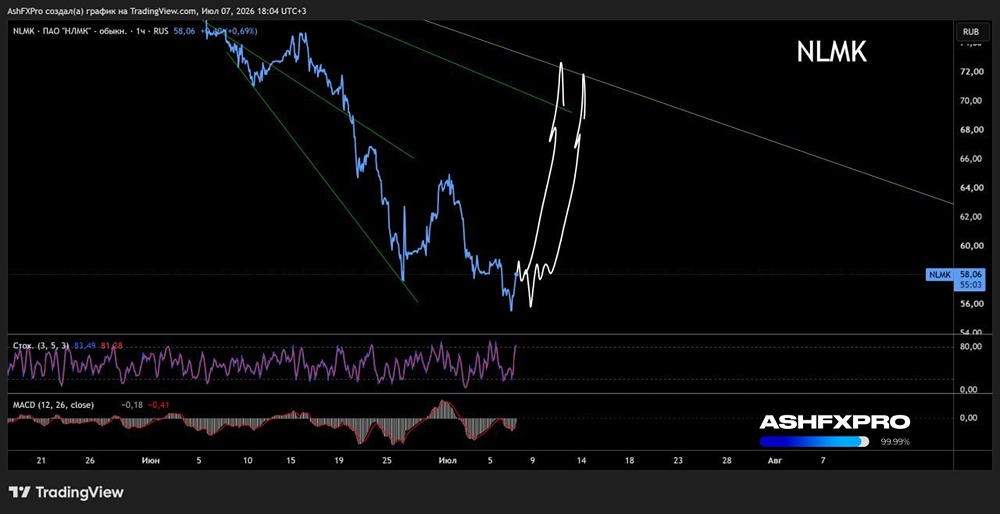Click the NLMK symbol name in legend
Screen dimensions: 1000x514
22,30
